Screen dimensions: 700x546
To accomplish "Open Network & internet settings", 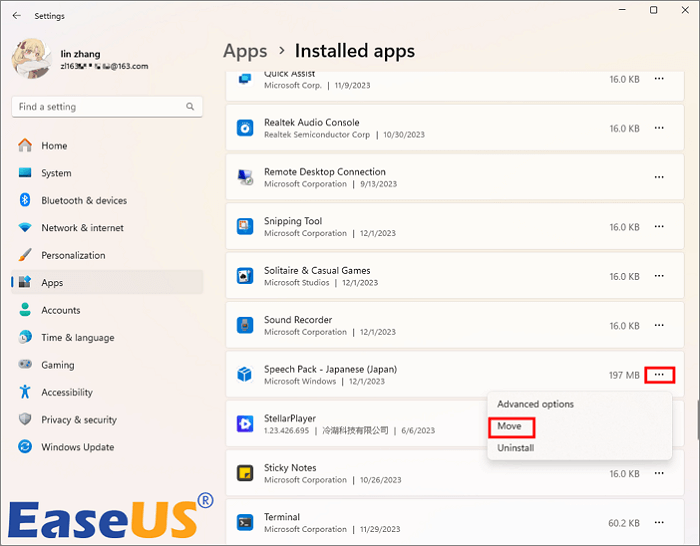I will pos(107,228).
